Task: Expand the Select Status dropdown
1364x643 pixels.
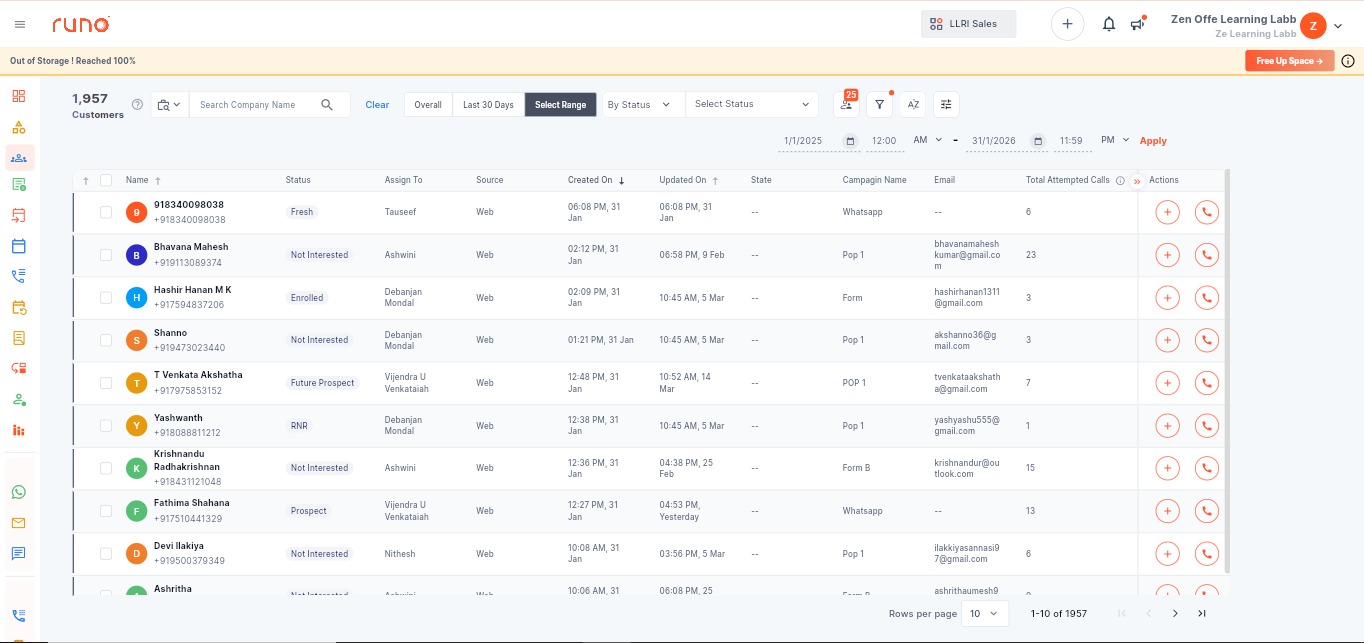Action: point(751,104)
